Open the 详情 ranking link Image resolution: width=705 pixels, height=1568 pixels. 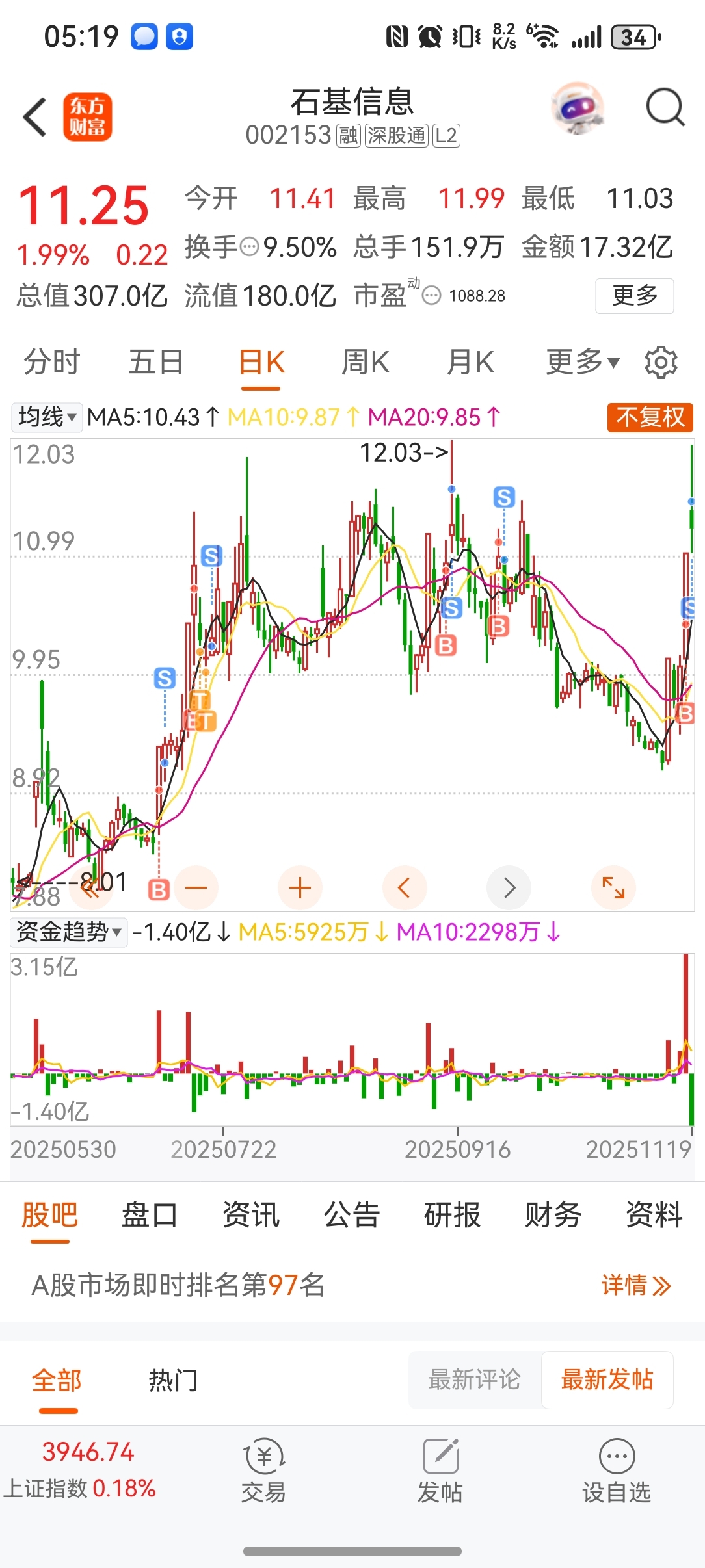point(636,1285)
